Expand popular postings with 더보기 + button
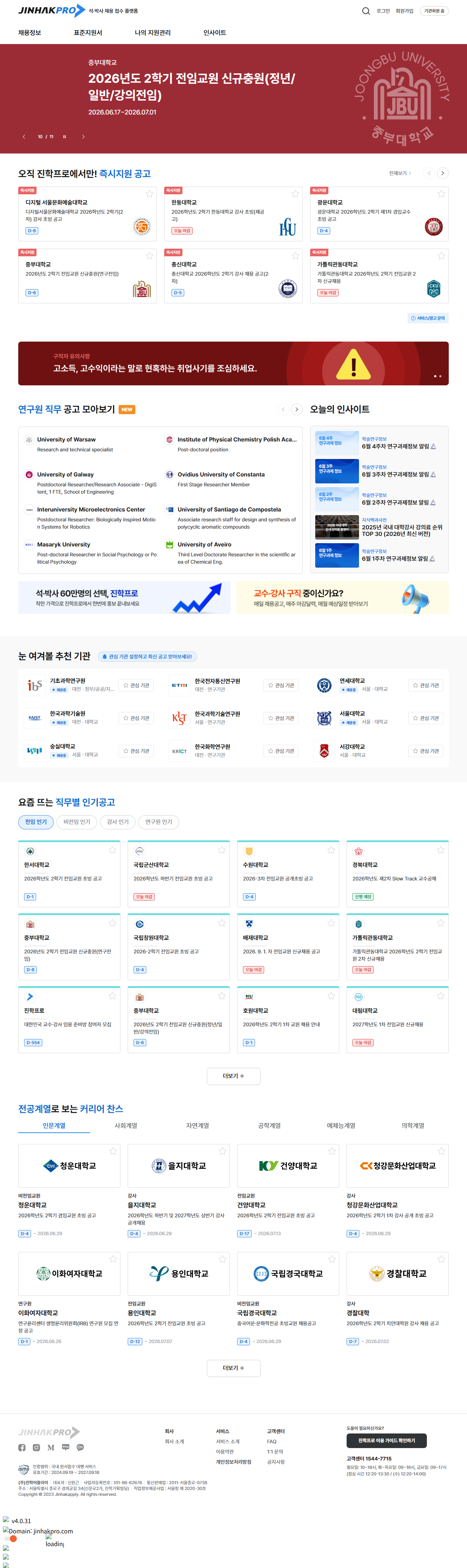467x1568 pixels. [233, 1076]
